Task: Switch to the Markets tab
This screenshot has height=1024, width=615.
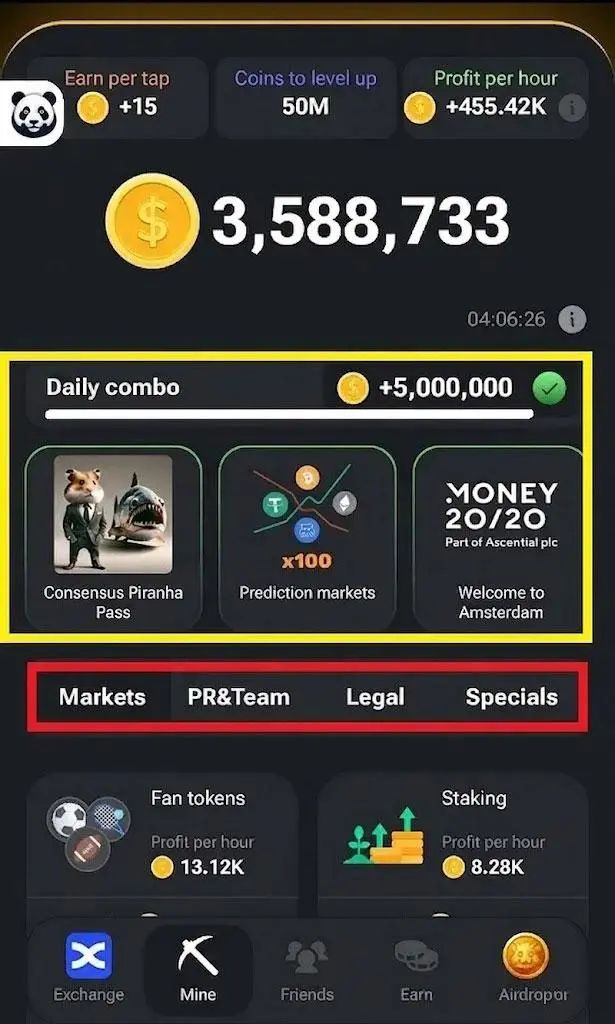Action: [102, 697]
